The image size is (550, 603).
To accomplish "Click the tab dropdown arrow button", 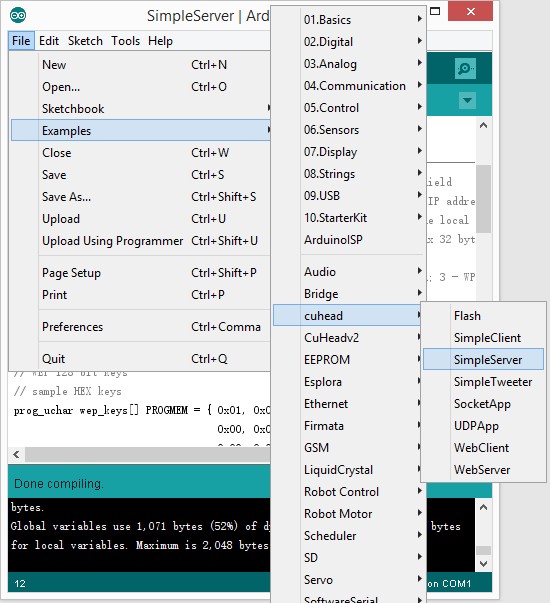I will [467, 100].
